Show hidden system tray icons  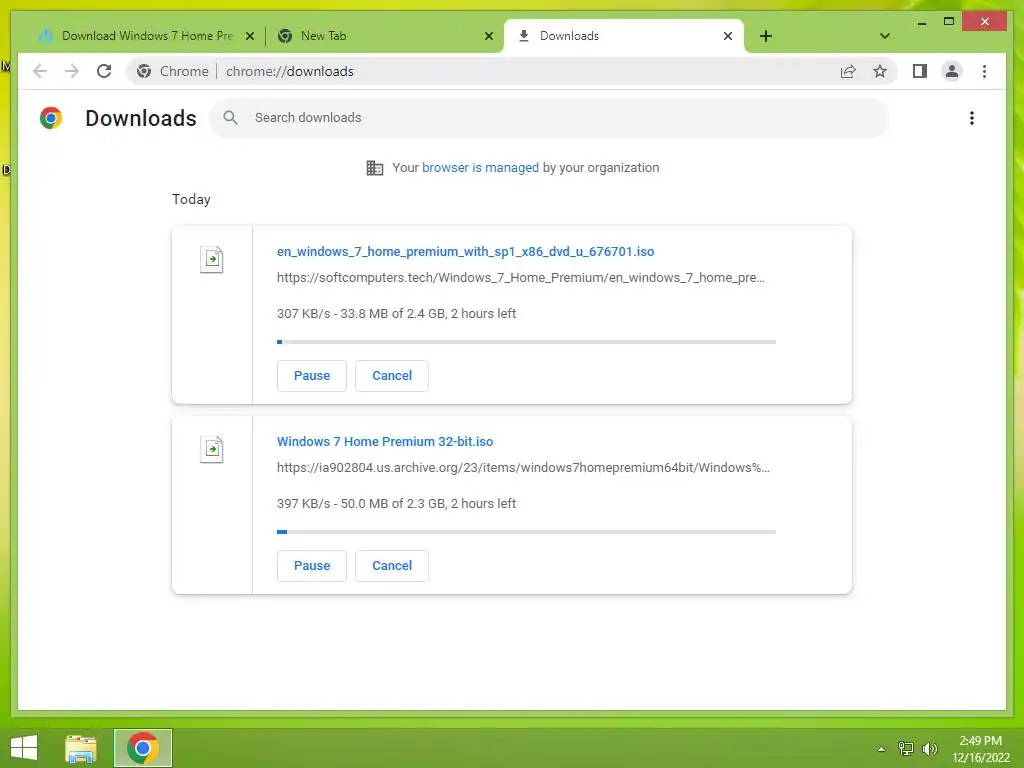pyautogui.click(x=881, y=749)
